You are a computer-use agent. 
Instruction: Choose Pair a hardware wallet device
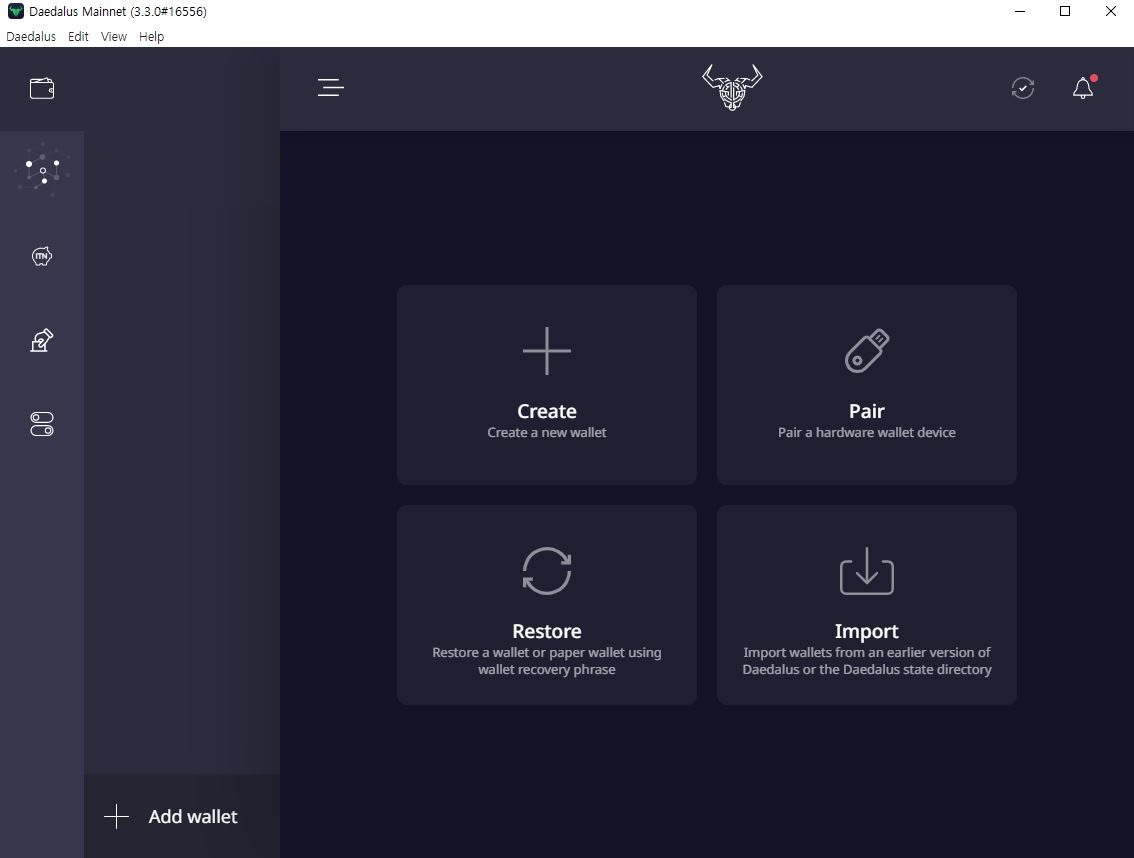tap(866, 385)
